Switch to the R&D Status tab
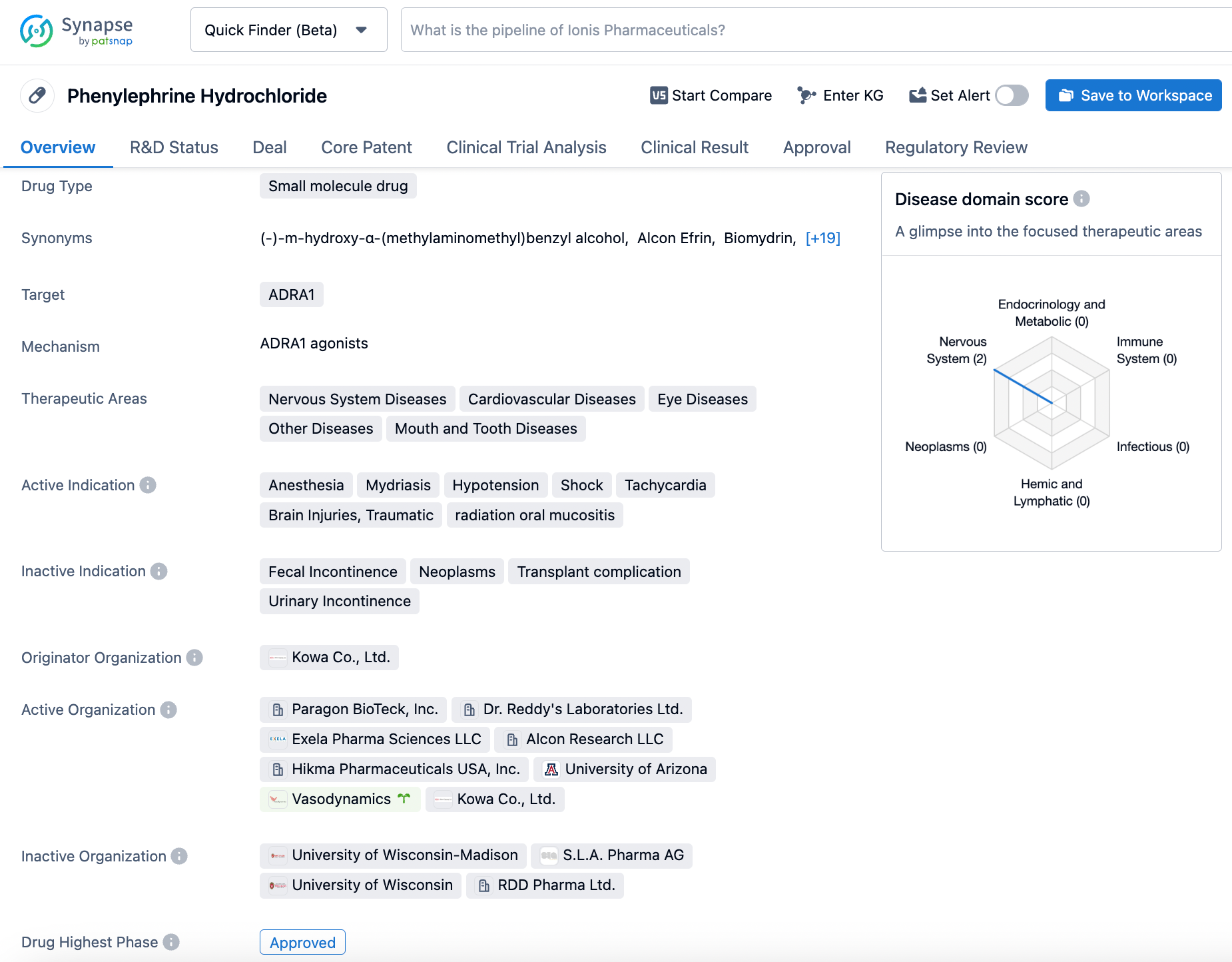 [x=174, y=147]
